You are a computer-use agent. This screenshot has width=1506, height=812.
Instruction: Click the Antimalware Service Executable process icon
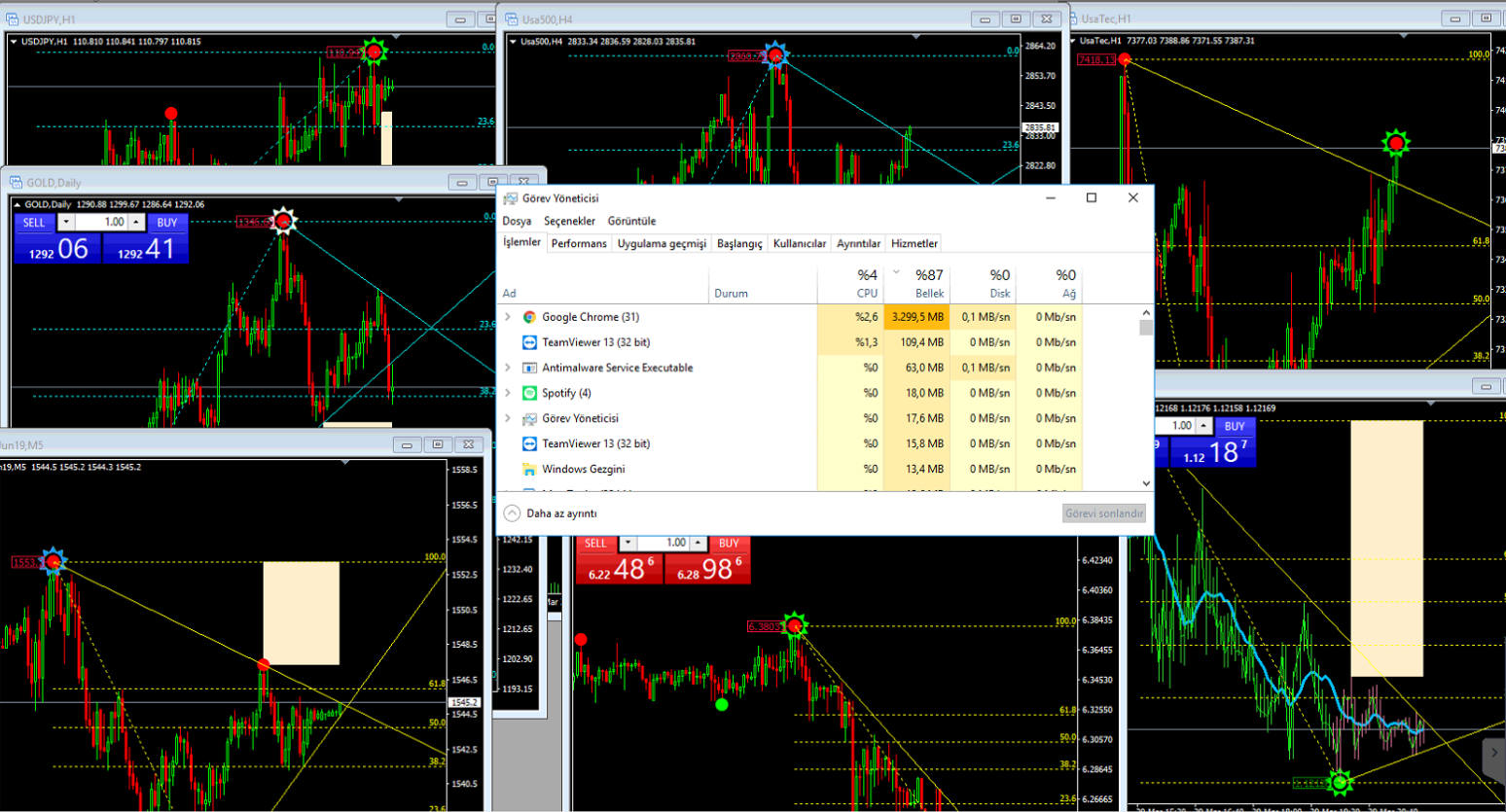coord(529,368)
